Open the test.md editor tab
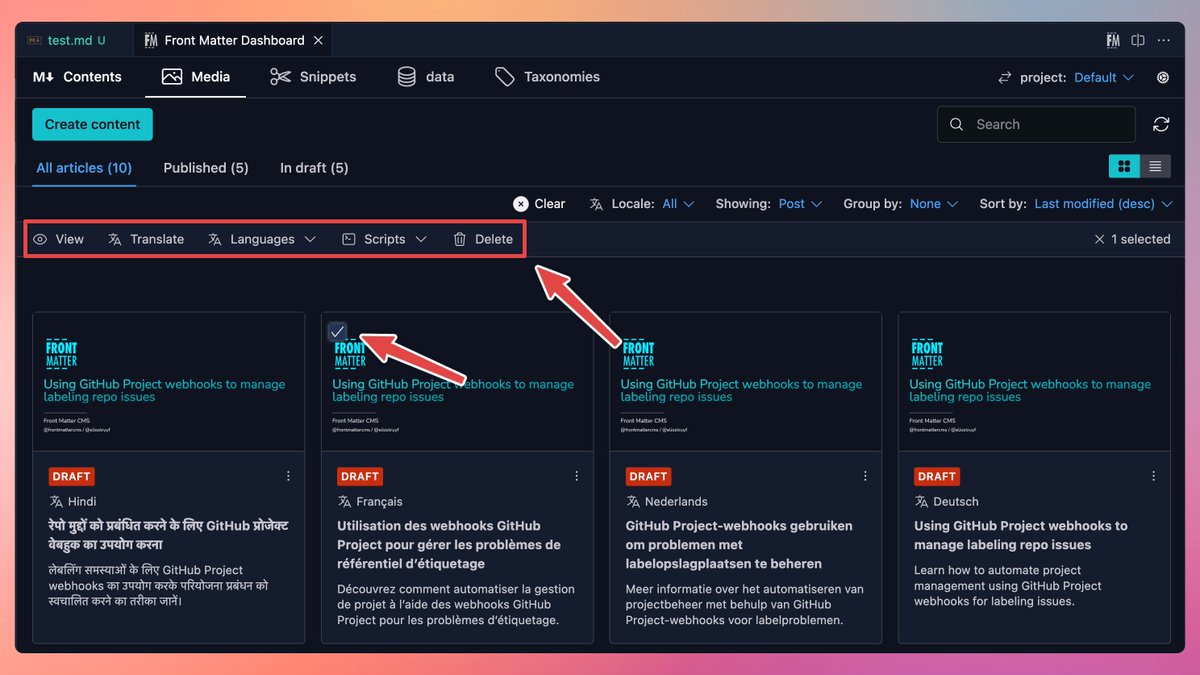The height and width of the screenshot is (675, 1200). pyautogui.click(x=66, y=40)
